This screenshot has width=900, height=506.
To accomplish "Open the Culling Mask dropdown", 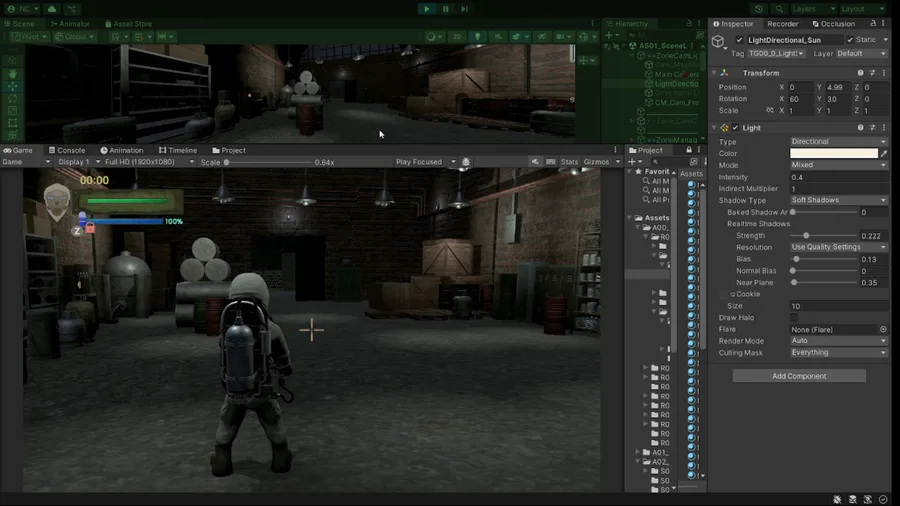I will (x=839, y=352).
